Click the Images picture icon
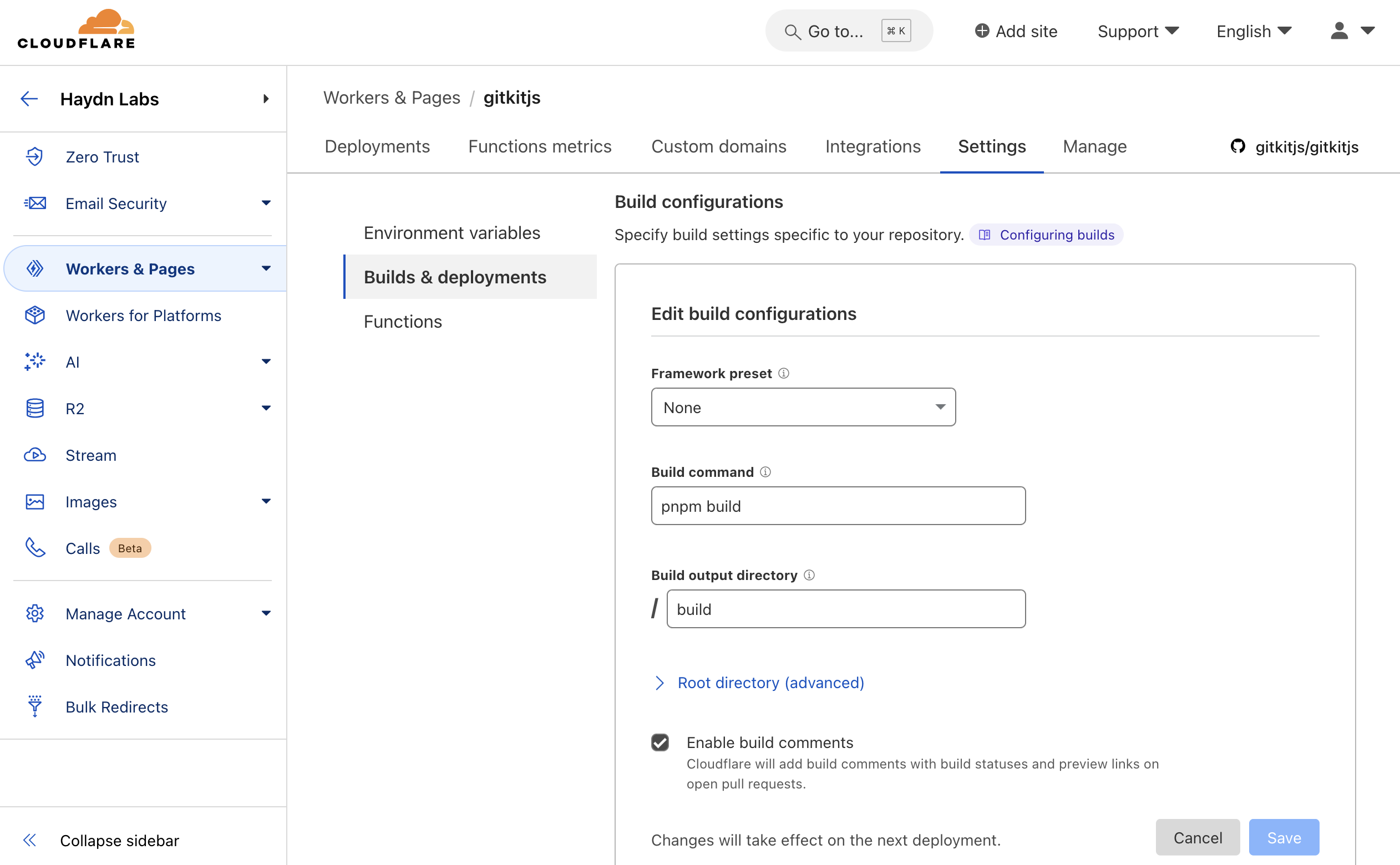The width and height of the screenshot is (1400, 865). pos(35,502)
